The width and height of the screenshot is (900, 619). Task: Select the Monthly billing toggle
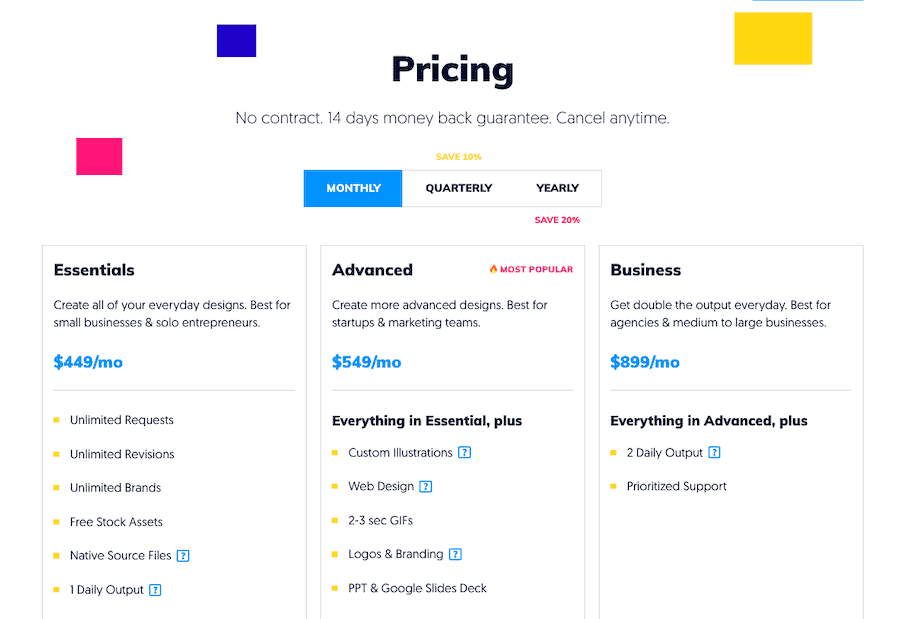(x=353, y=188)
